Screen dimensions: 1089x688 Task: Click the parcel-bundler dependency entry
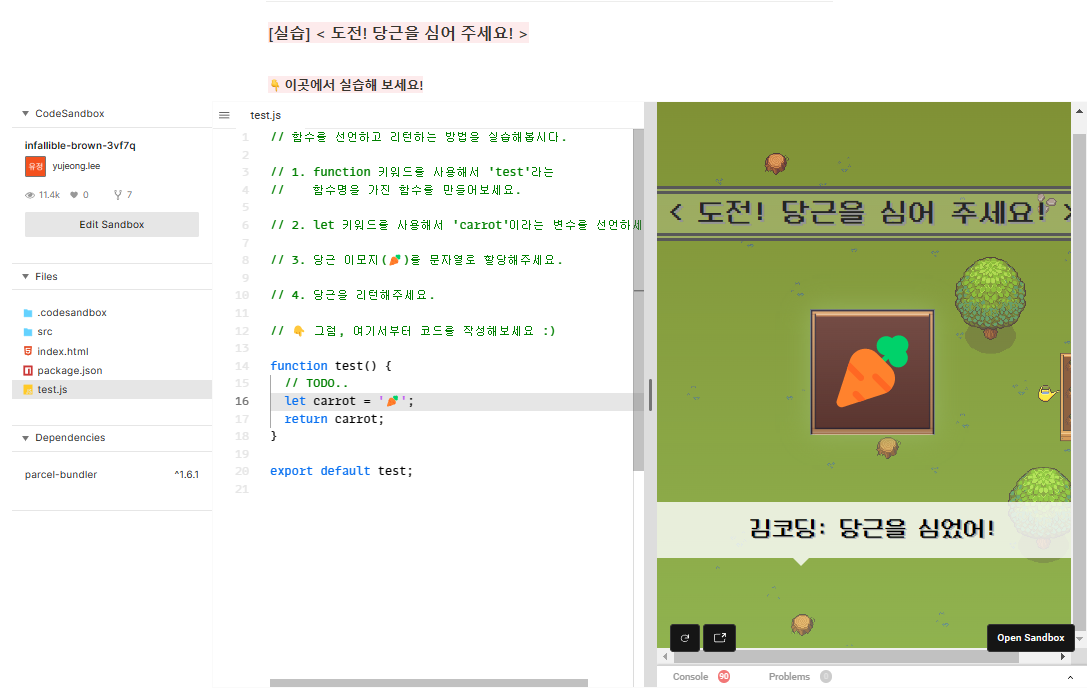click(61, 475)
